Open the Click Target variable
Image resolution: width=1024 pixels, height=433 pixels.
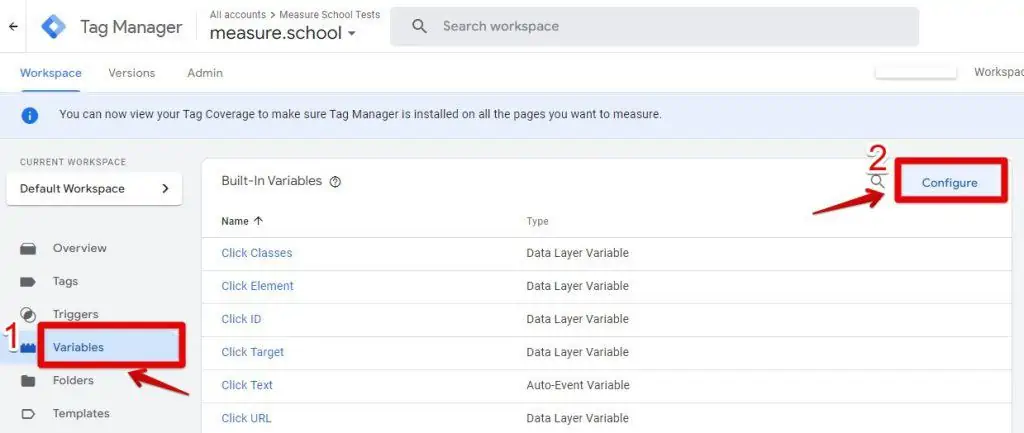253,352
